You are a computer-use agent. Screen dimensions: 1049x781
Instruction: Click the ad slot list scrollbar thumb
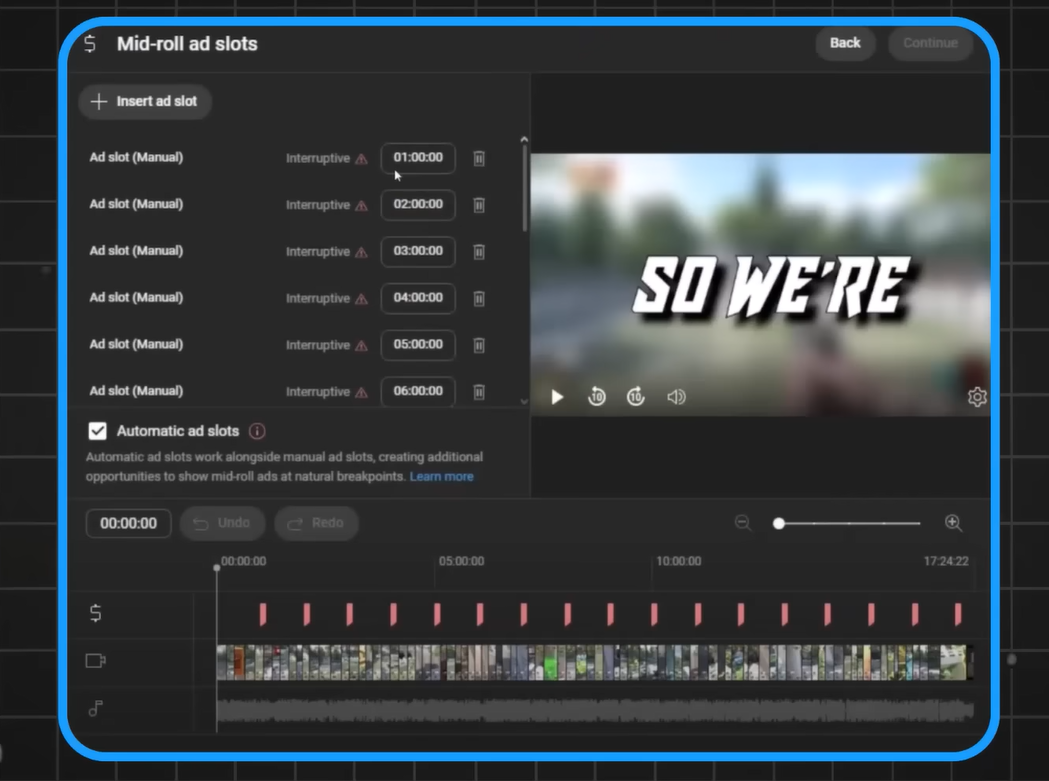[524, 189]
